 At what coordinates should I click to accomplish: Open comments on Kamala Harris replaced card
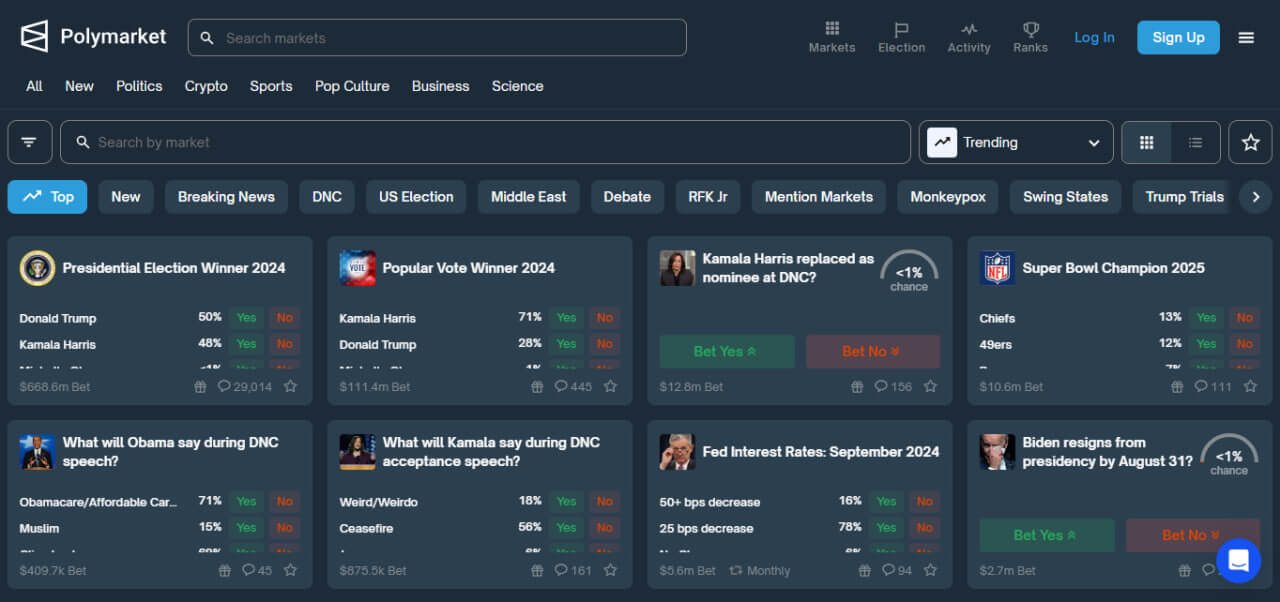(x=893, y=386)
